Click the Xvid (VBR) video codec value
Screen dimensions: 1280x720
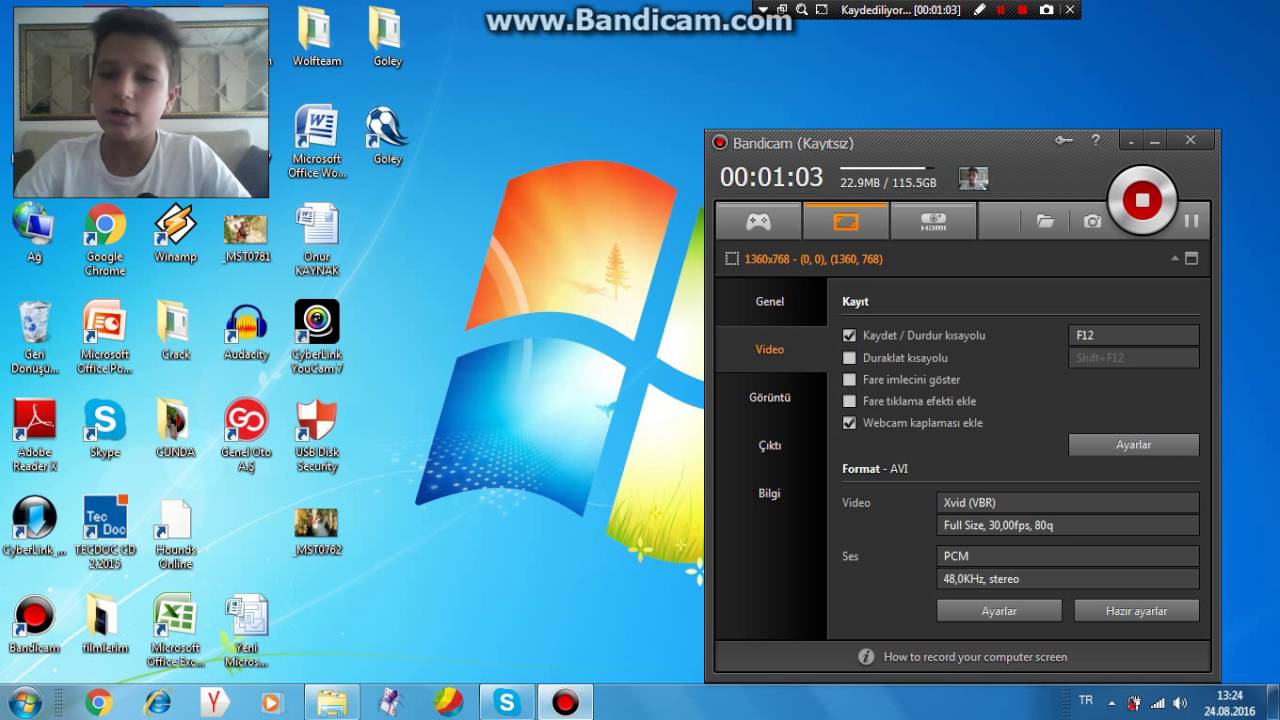click(x=1068, y=503)
